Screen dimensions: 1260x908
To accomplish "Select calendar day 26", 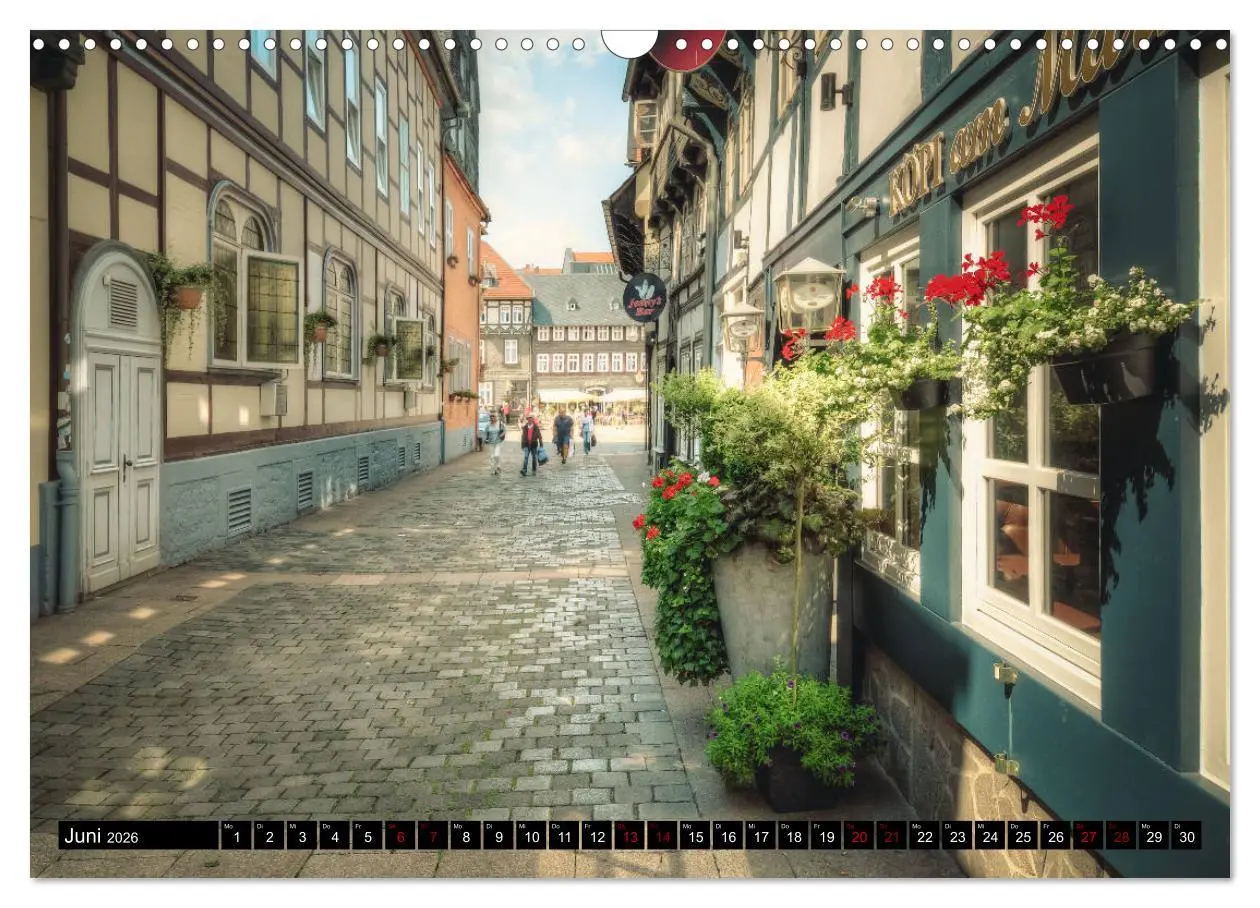I will coord(1056,836).
